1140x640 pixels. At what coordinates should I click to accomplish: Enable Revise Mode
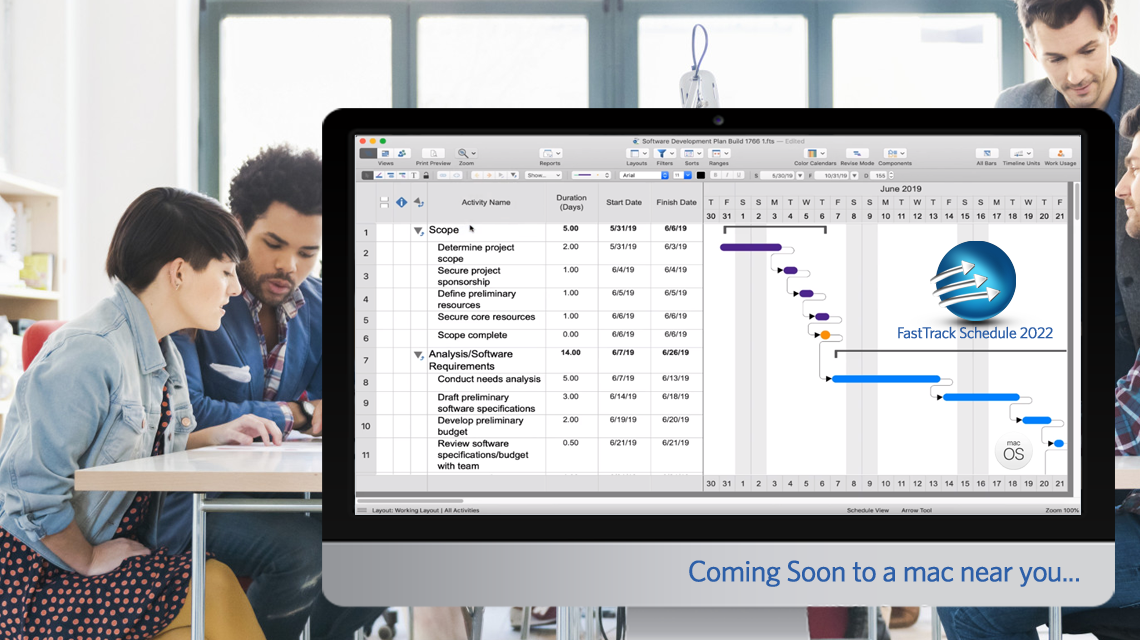click(x=858, y=153)
